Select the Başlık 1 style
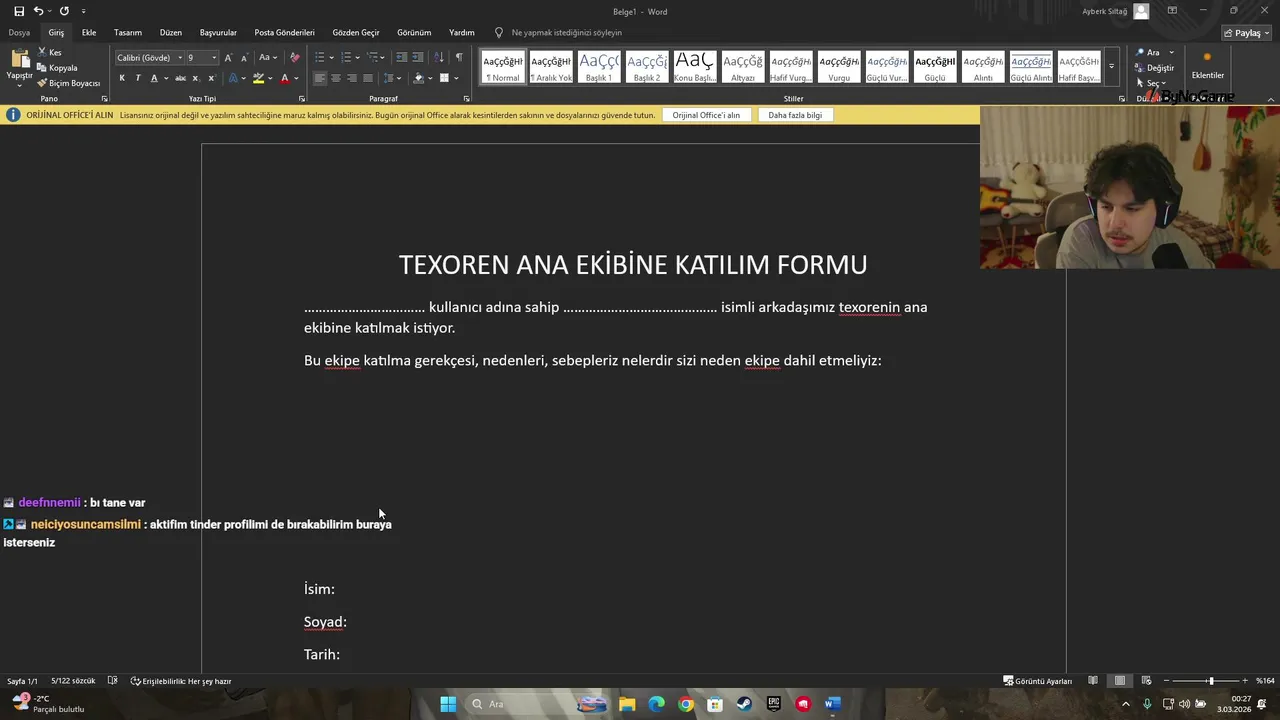The width and height of the screenshot is (1280, 720). click(599, 67)
